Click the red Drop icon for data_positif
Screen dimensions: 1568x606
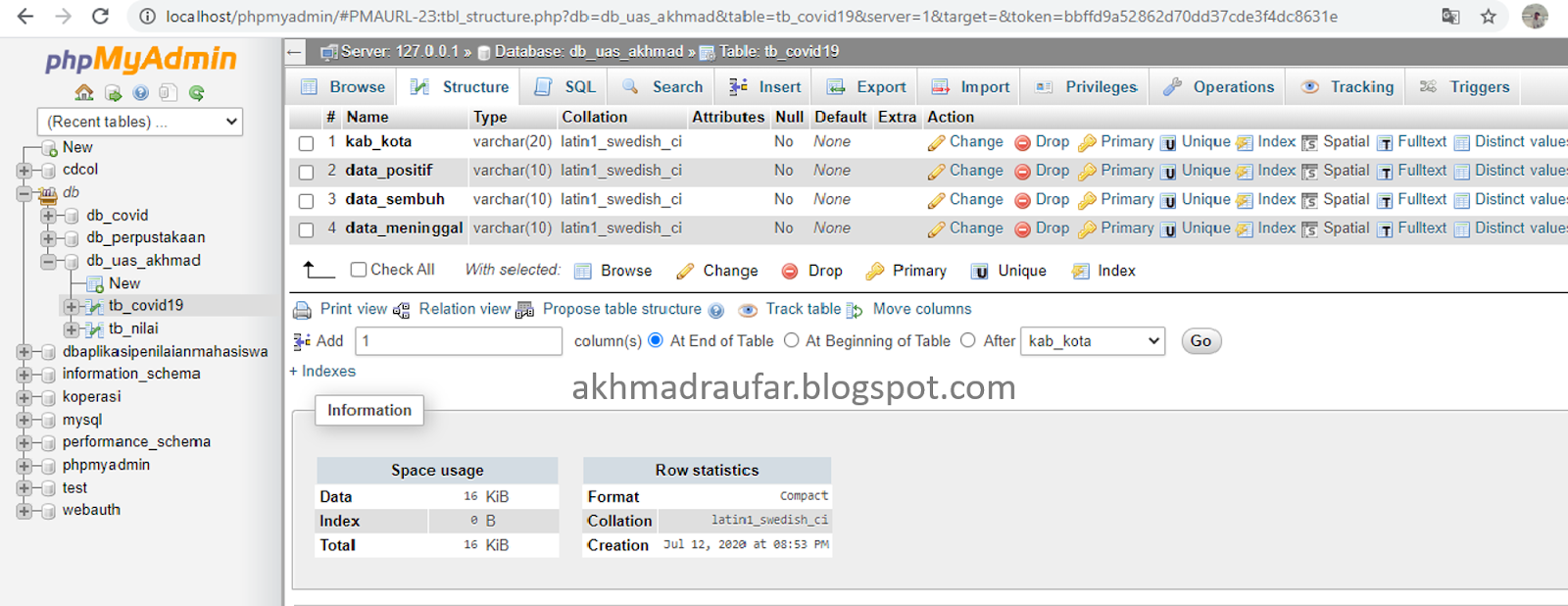(1022, 172)
